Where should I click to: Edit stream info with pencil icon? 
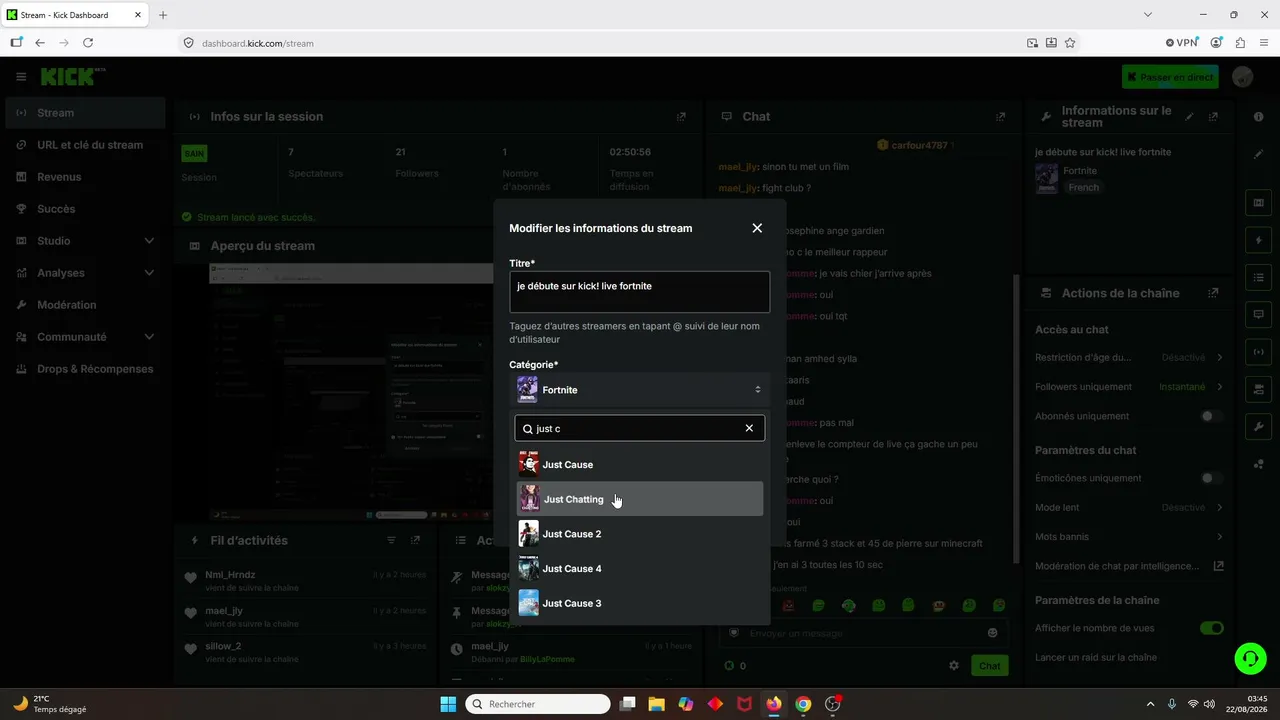1190,117
